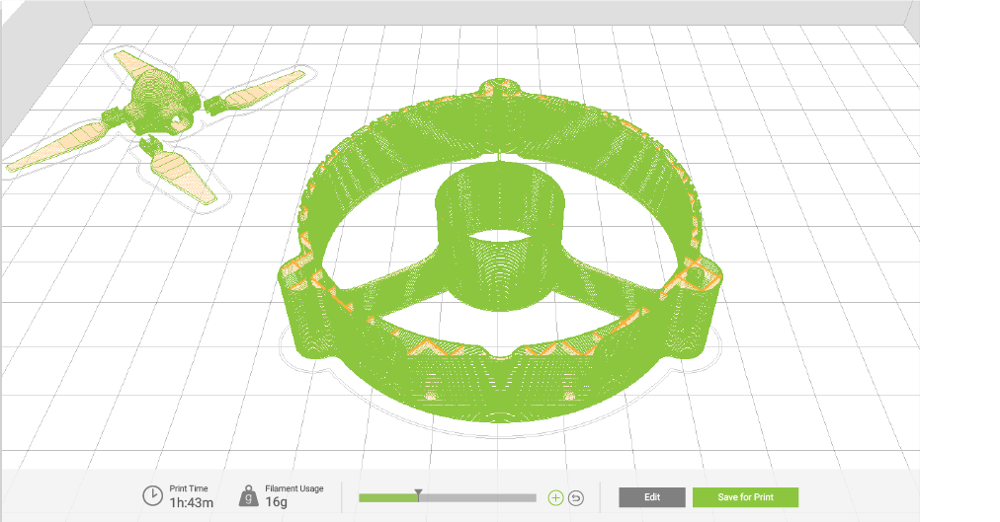This screenshot has width=1000, height=522.
Task: Click the Print Time clock icon
Action: [x=152, y=496]
